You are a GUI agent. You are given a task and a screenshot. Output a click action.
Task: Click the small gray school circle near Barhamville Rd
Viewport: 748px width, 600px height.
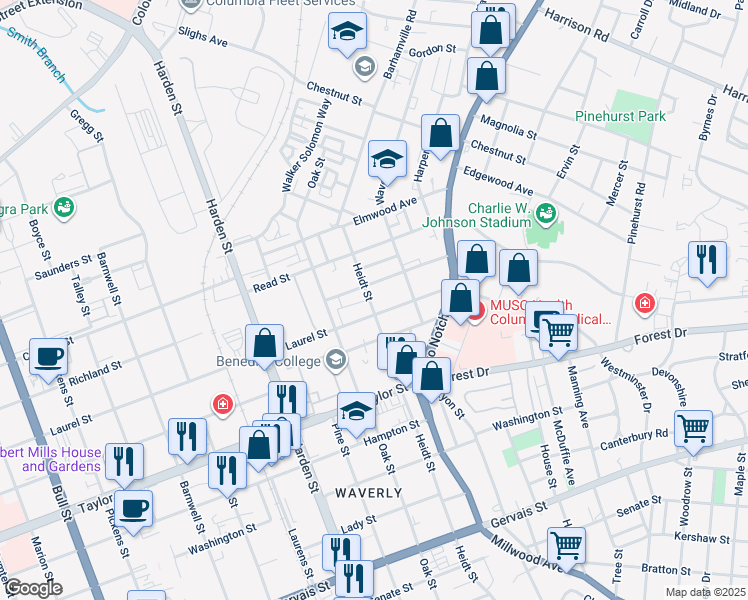365,67
